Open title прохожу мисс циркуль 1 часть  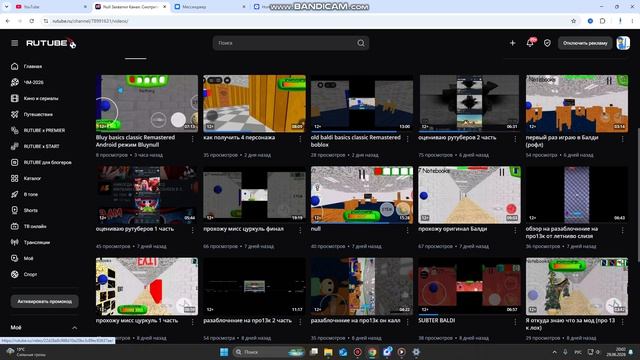pos(137,320)
